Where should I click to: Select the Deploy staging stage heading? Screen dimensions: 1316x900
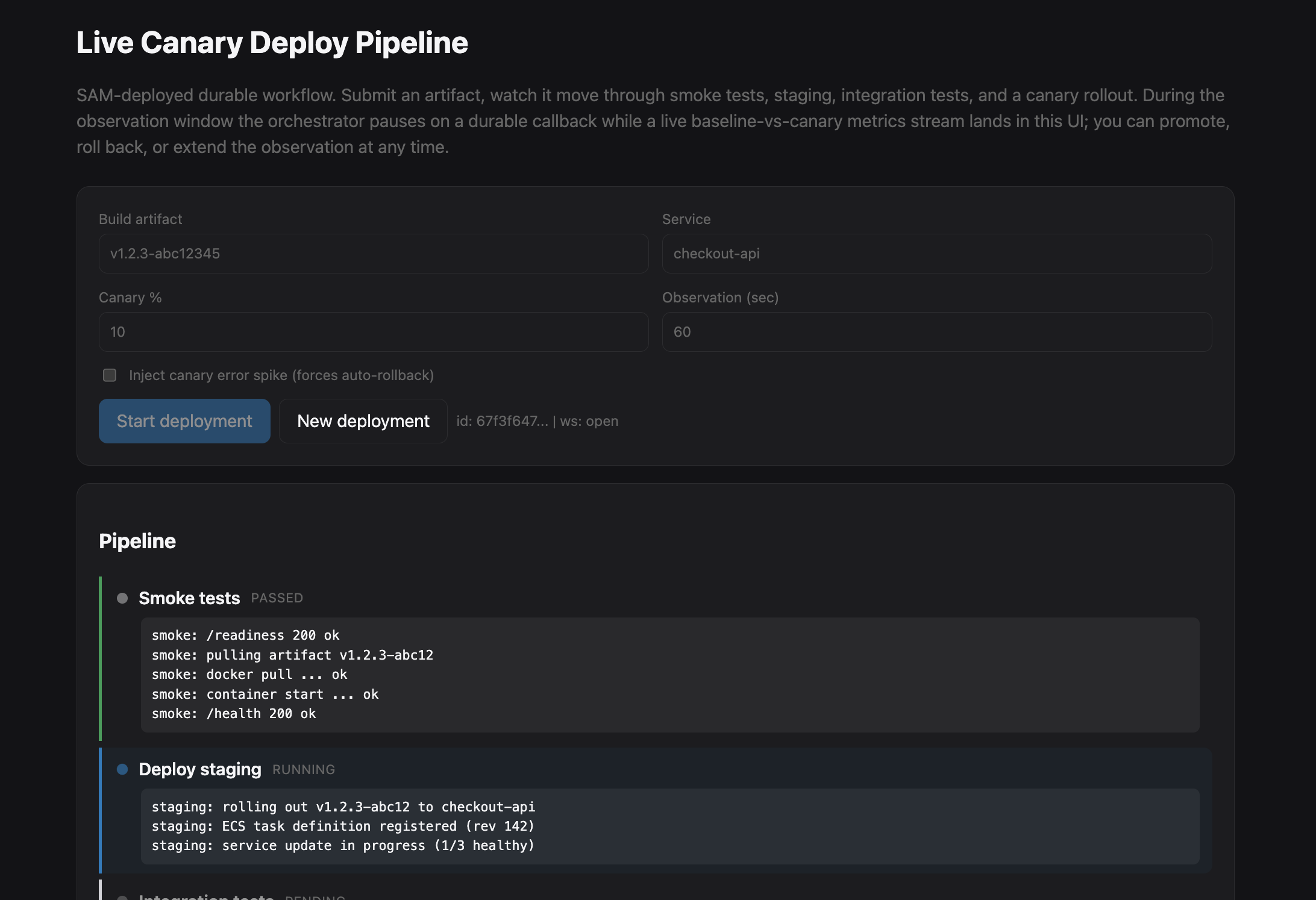(200, 769)
